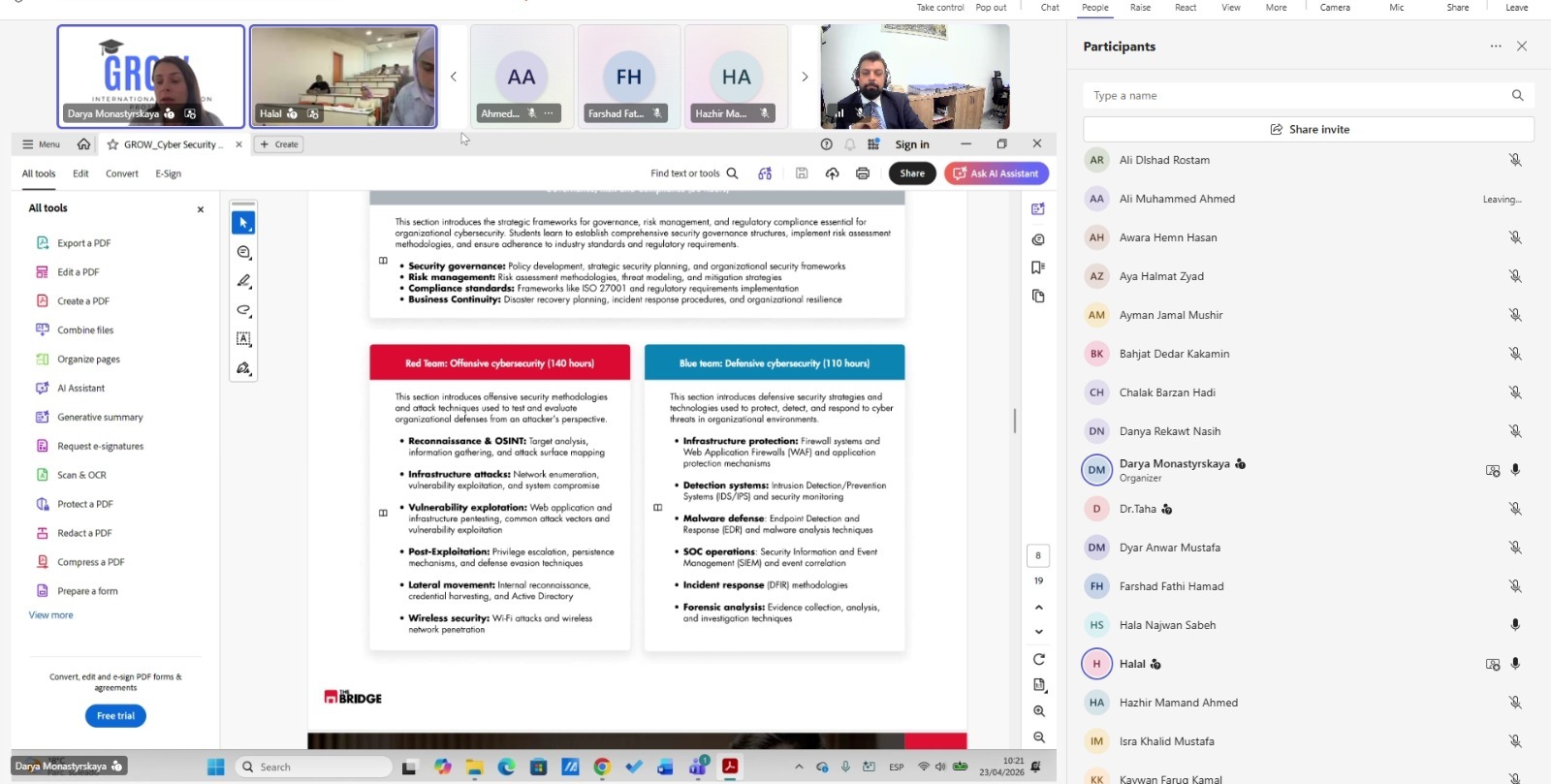The height and width of the screenshot is (784, 1551).
Task: Select the arrow selection tool in Acrobat
Action: pos(243,223)
